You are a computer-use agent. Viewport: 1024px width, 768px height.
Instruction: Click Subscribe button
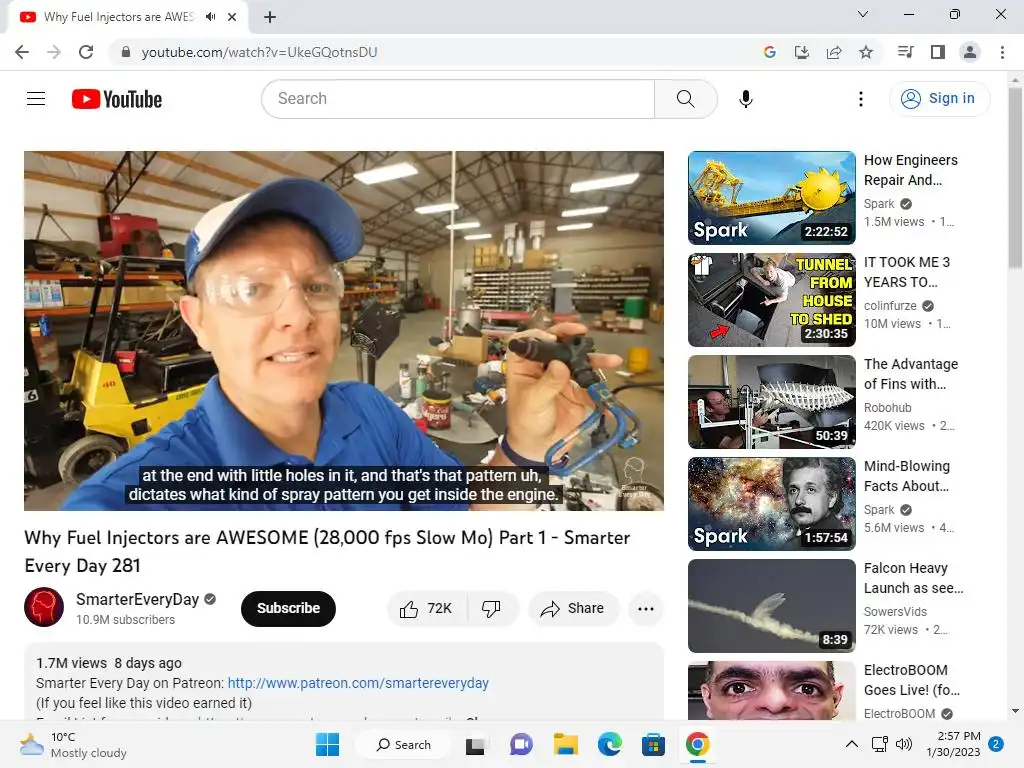point(288,609)
